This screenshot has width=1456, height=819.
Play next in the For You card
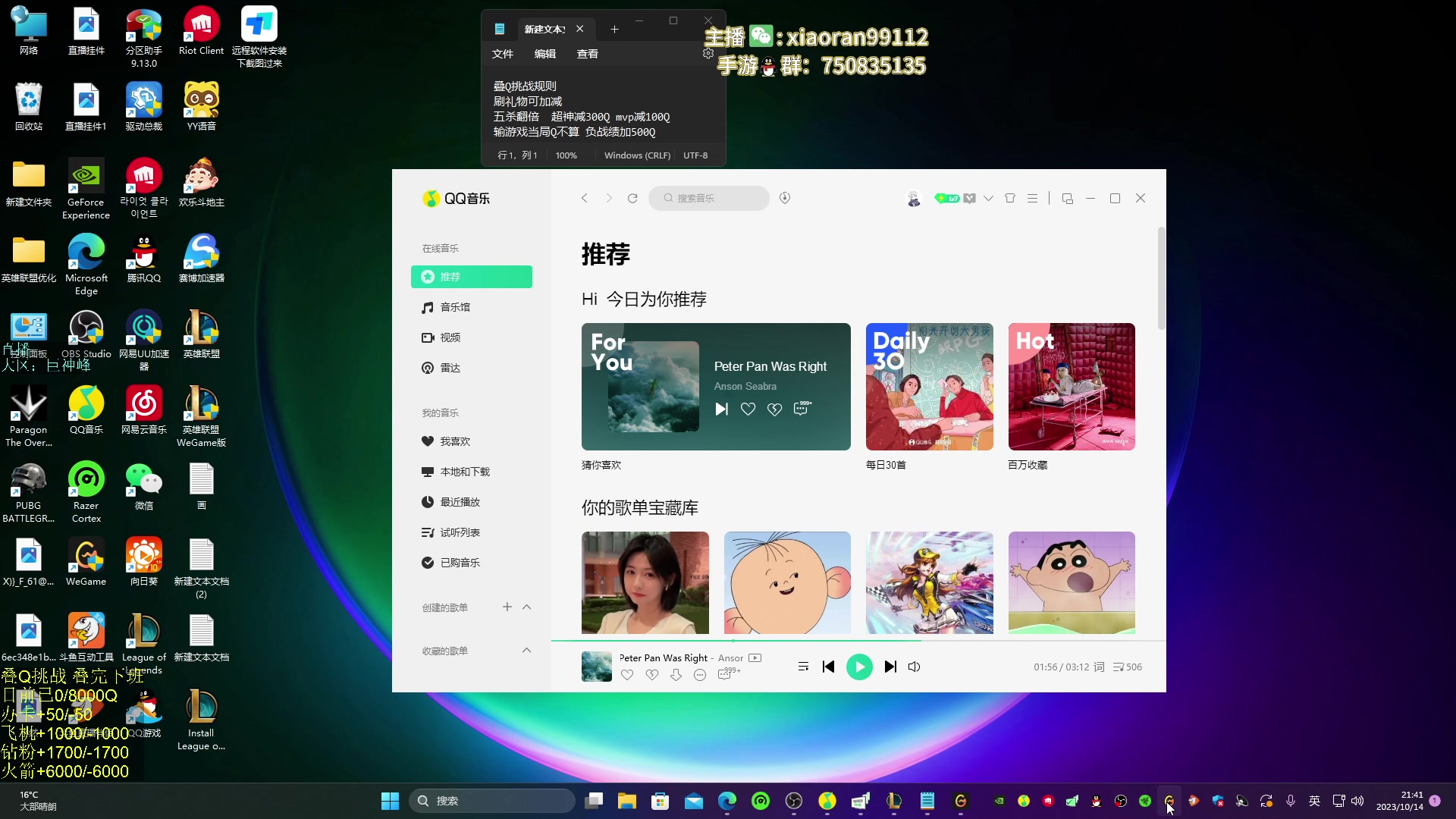point(721,409)
